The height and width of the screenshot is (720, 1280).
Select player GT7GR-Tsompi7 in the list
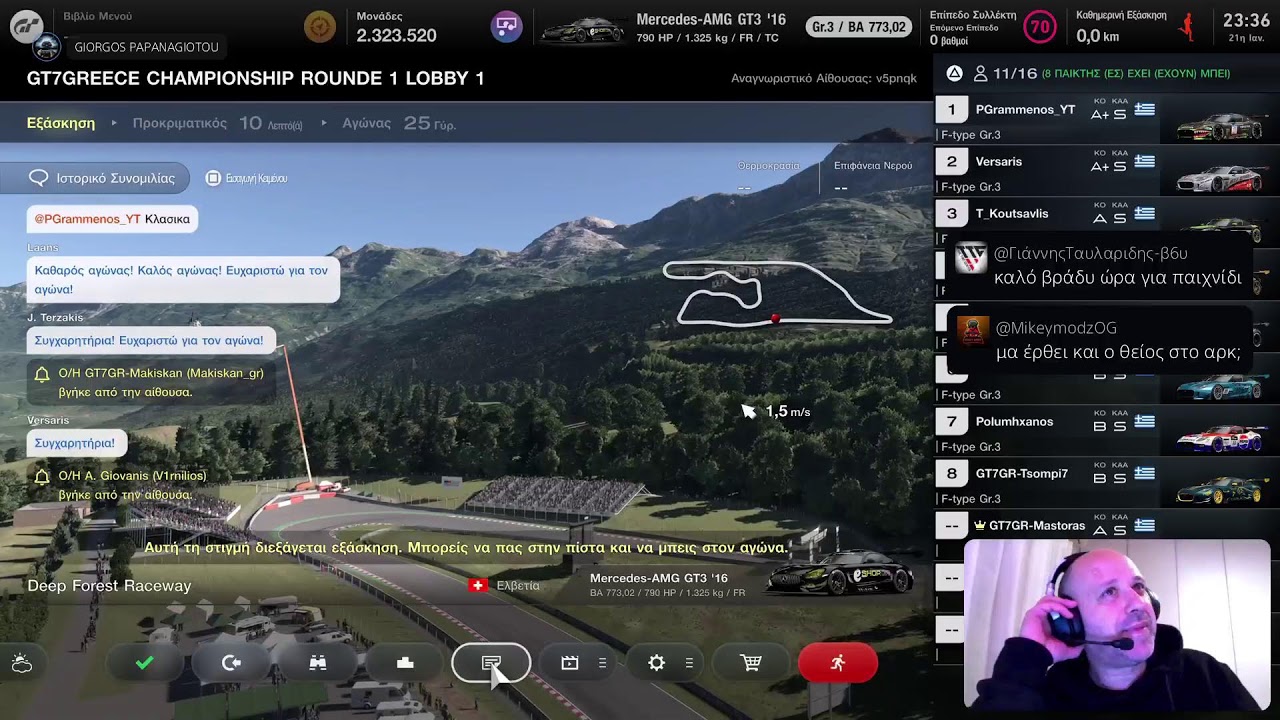pos(1106,483)
